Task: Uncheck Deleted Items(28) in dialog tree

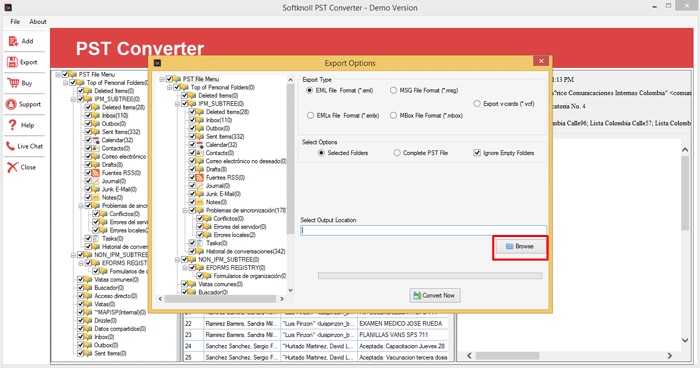Action: pos(192,112)
